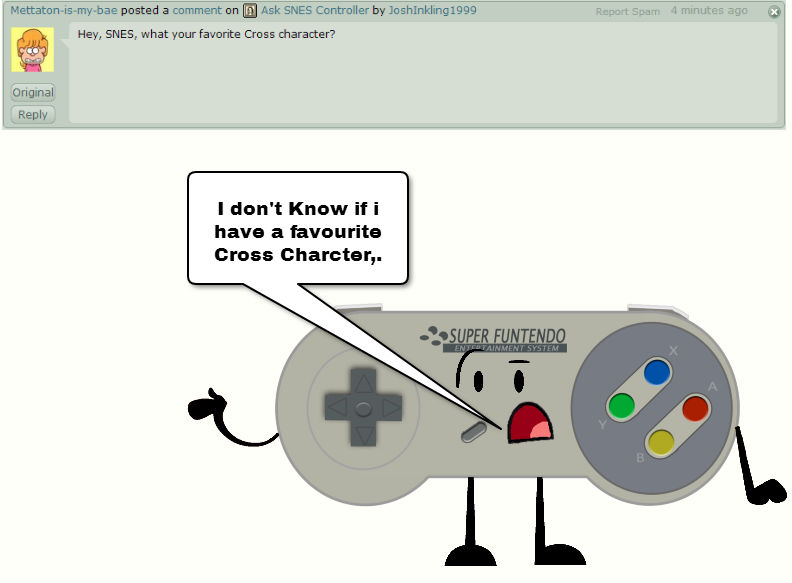
Task: Click the '4 minutes ago' timestamp
Action: pyautogui.click(x=709, y=10)
